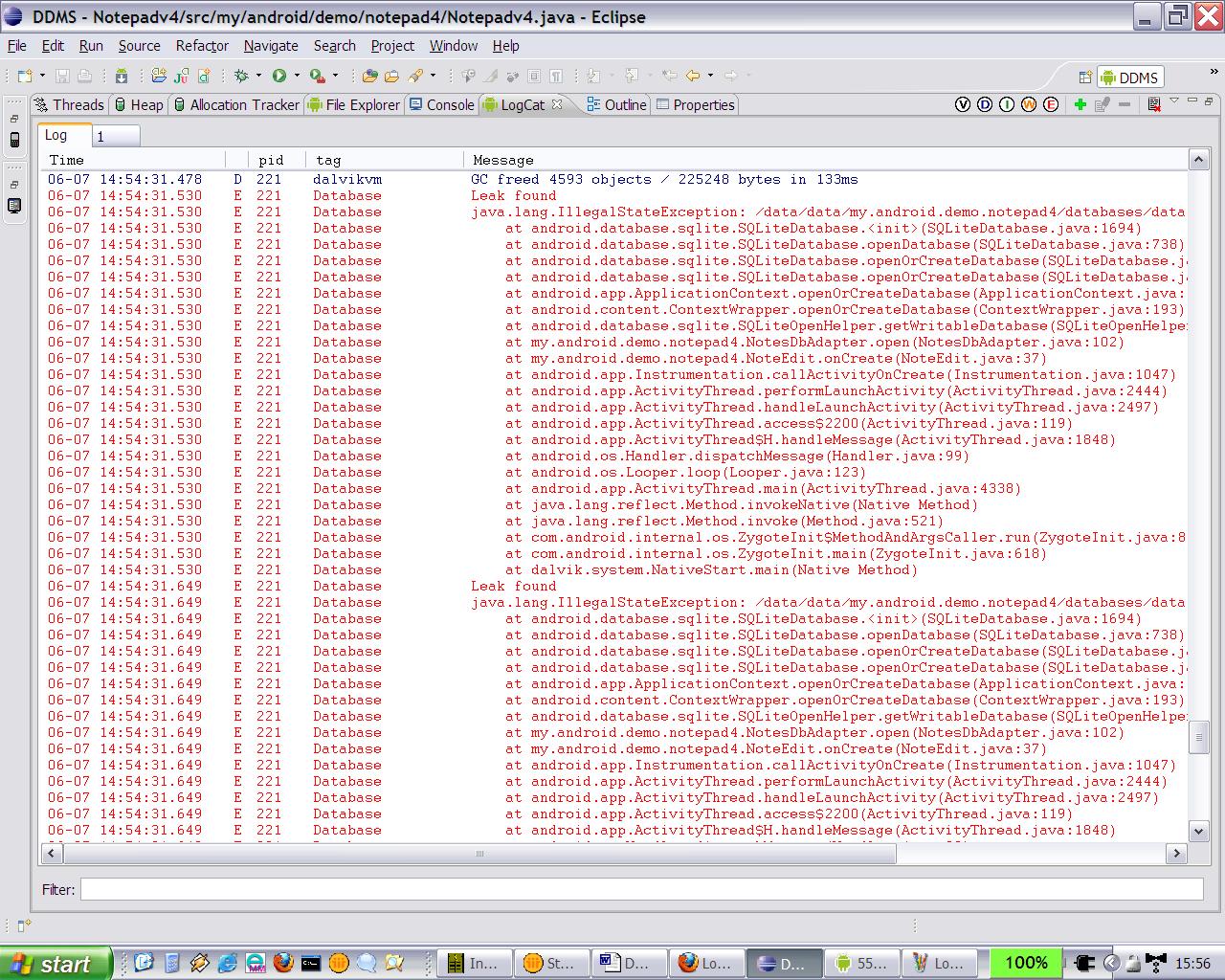Create a new LogCat filter with the plus icon

coord(1080,104)
